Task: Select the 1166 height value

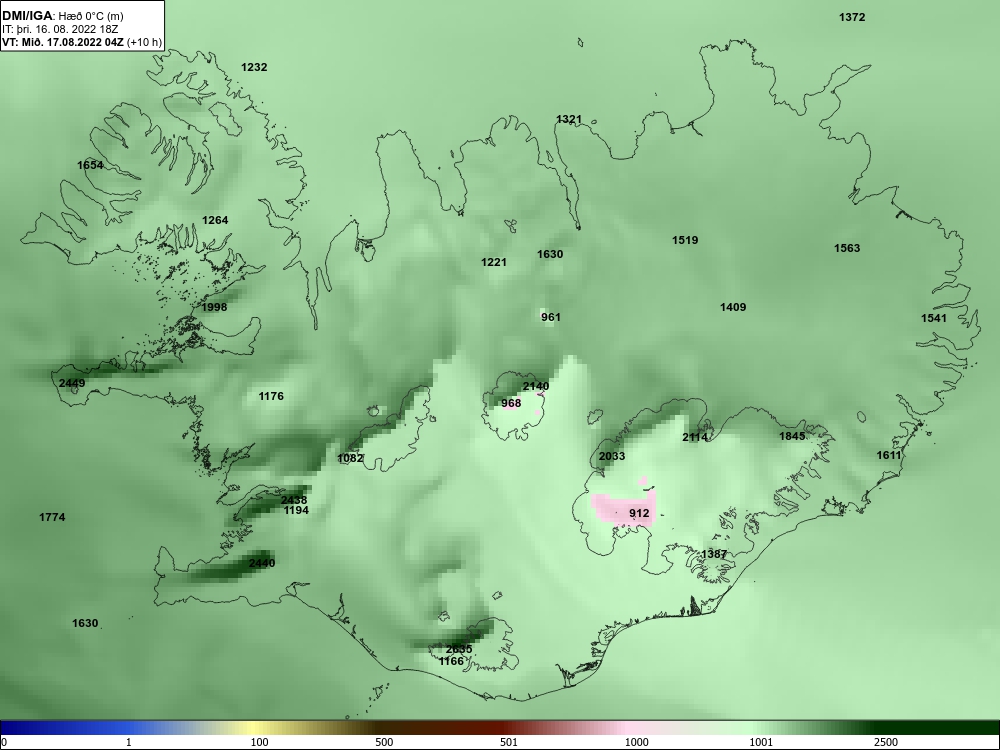Action: pos(452,661)
